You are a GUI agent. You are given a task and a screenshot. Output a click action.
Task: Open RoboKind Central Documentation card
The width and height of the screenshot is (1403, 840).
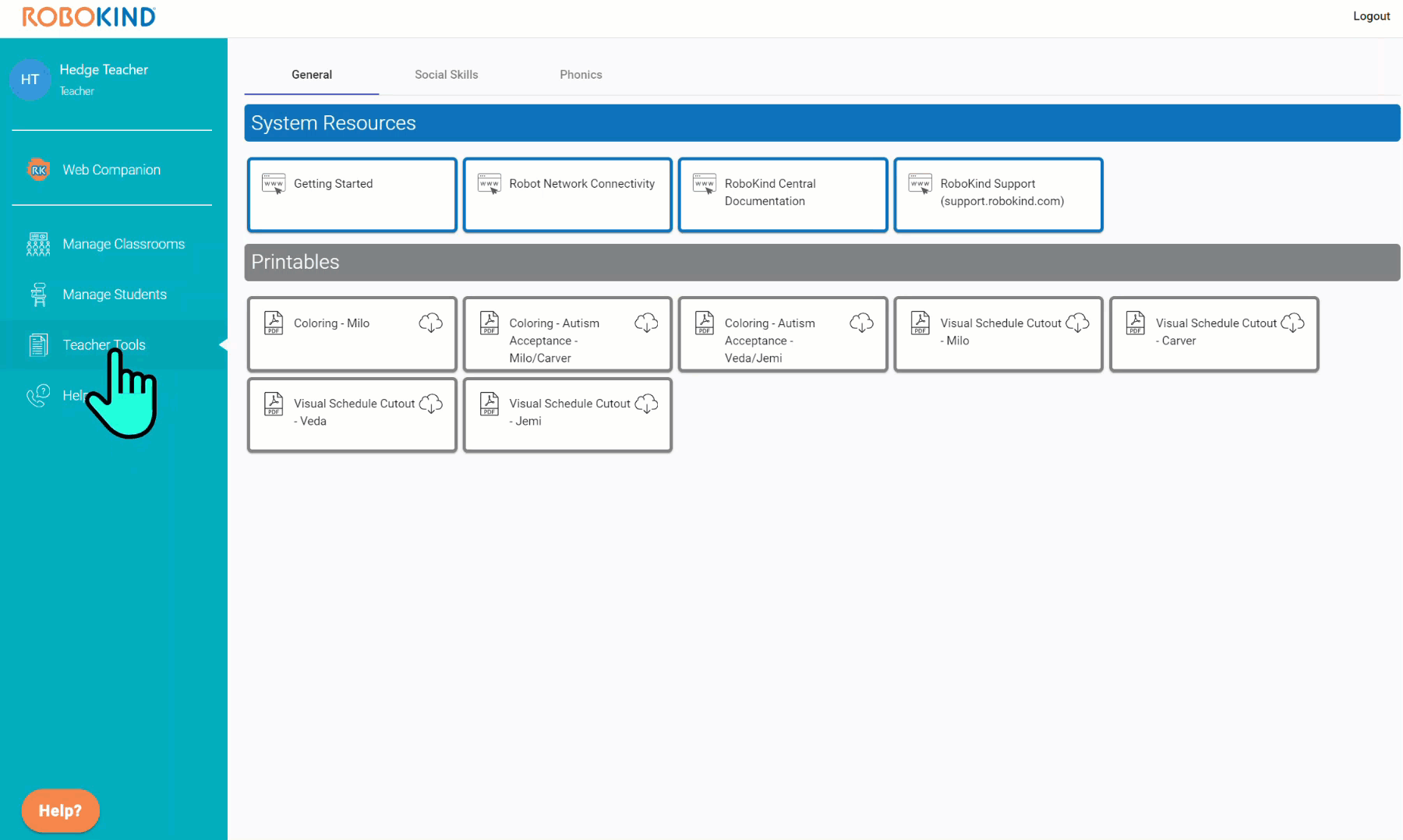click(x=783, y=195)
